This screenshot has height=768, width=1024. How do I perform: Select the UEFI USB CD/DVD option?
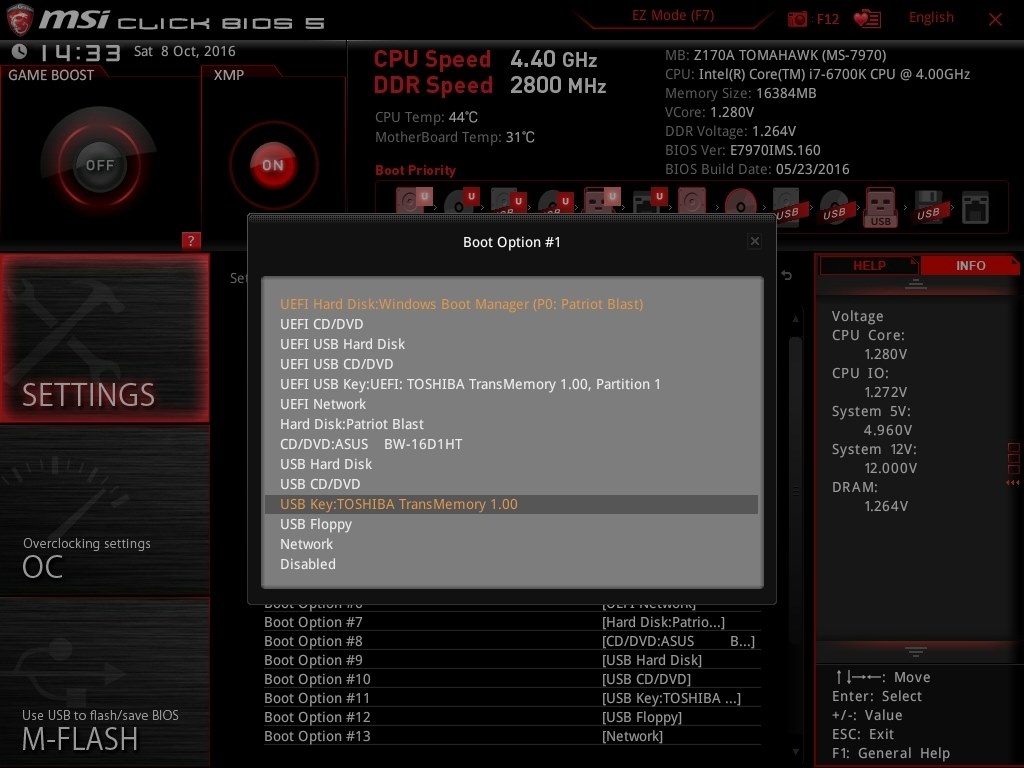pos(511,364)
